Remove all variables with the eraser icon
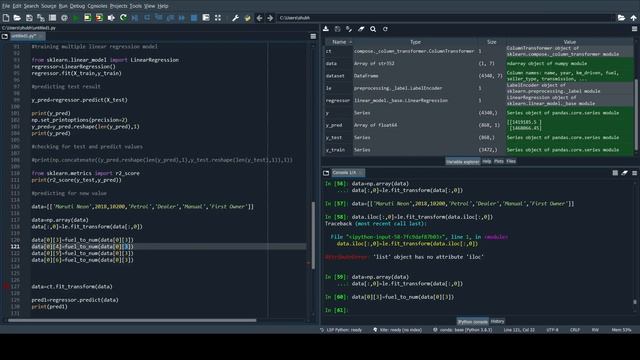Screen dimensions: 640x360 pos(361,29)
